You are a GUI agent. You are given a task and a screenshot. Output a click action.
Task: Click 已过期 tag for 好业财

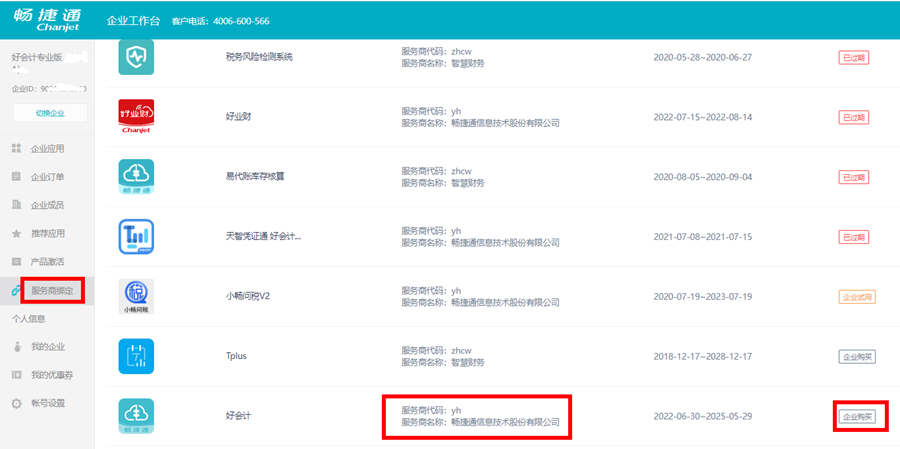click(x=854, y=117)
